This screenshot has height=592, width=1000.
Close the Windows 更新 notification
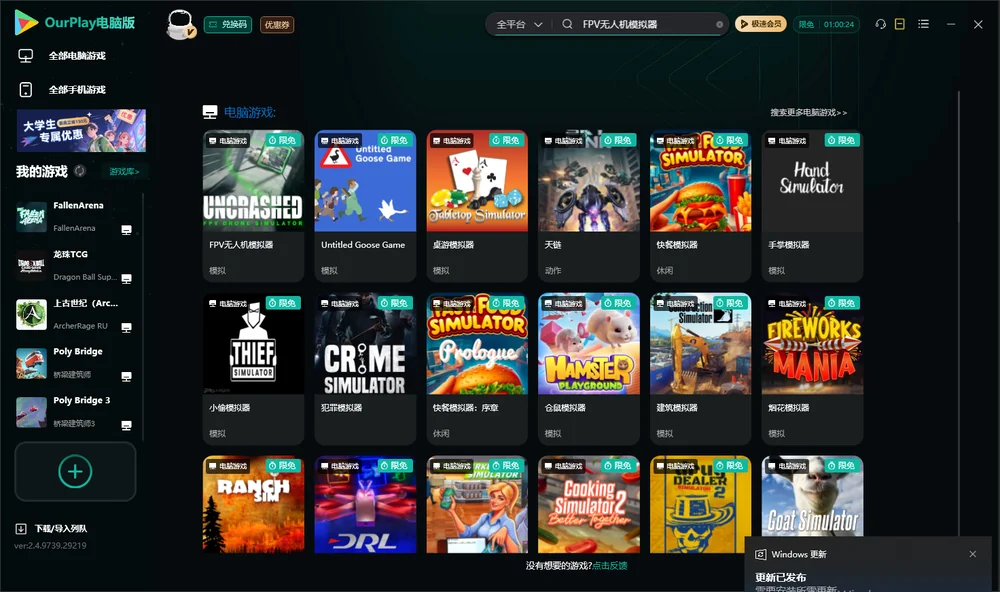pyautogui.click(x=973, y=554)
